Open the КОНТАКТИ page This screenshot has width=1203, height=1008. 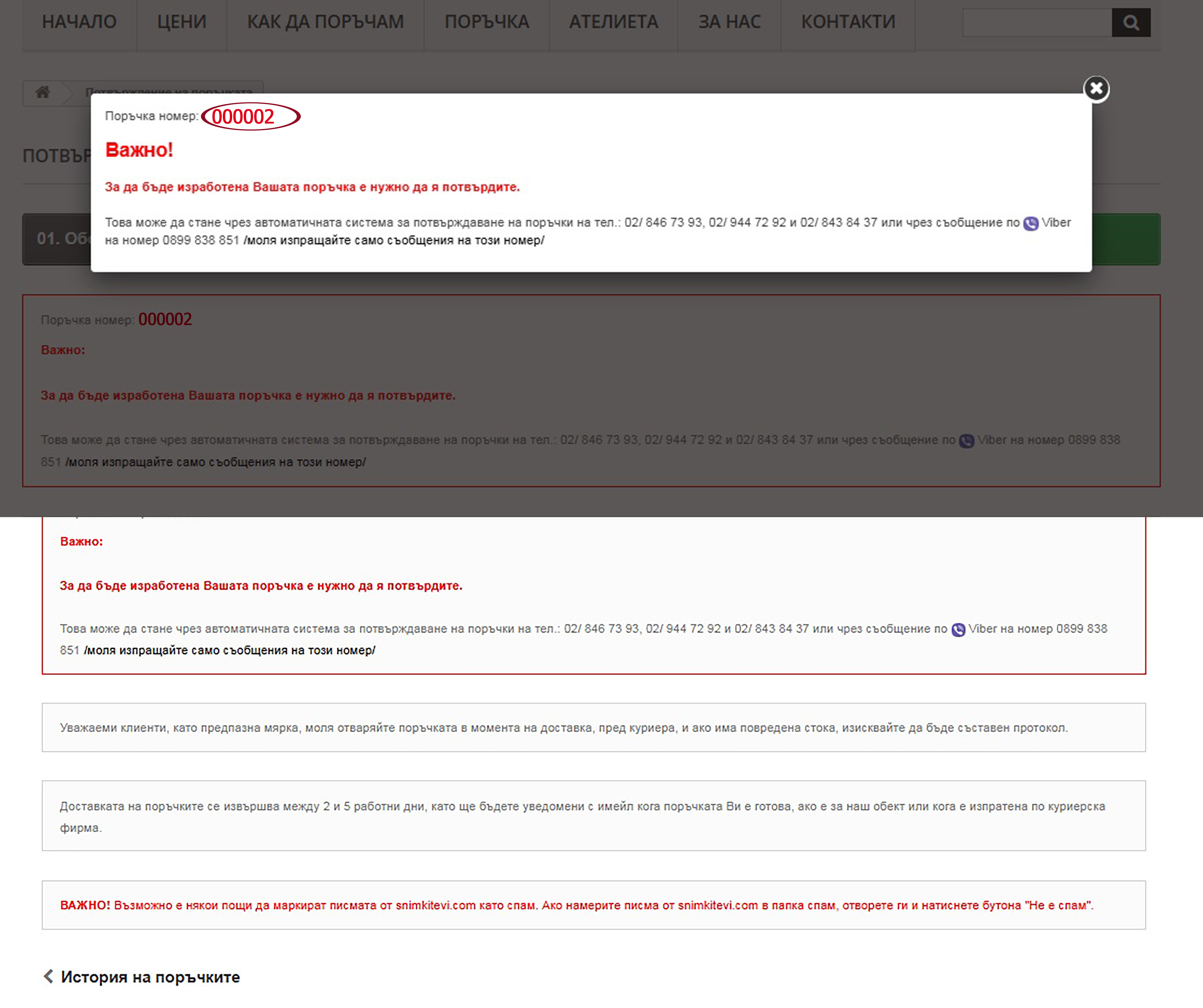point(849,22)
